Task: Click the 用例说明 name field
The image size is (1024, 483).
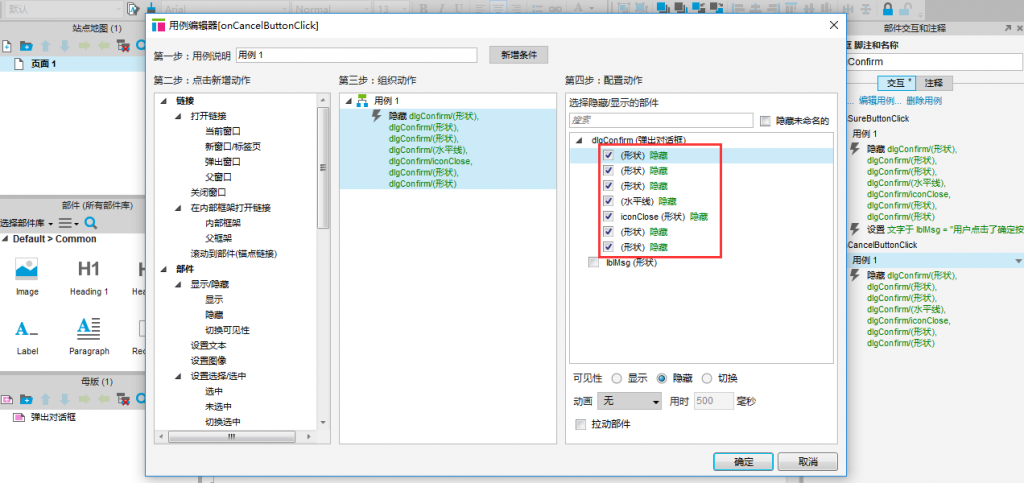Action: [x=358, y=55]
